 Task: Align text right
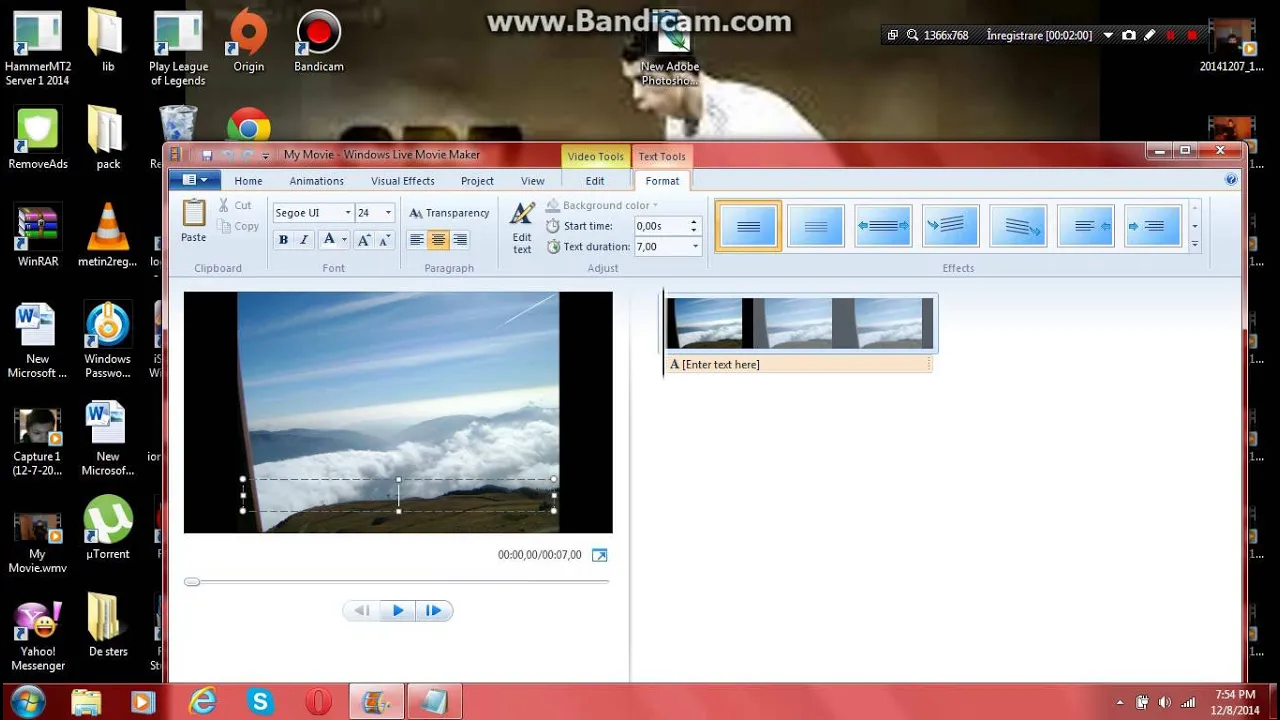point(460,240)
